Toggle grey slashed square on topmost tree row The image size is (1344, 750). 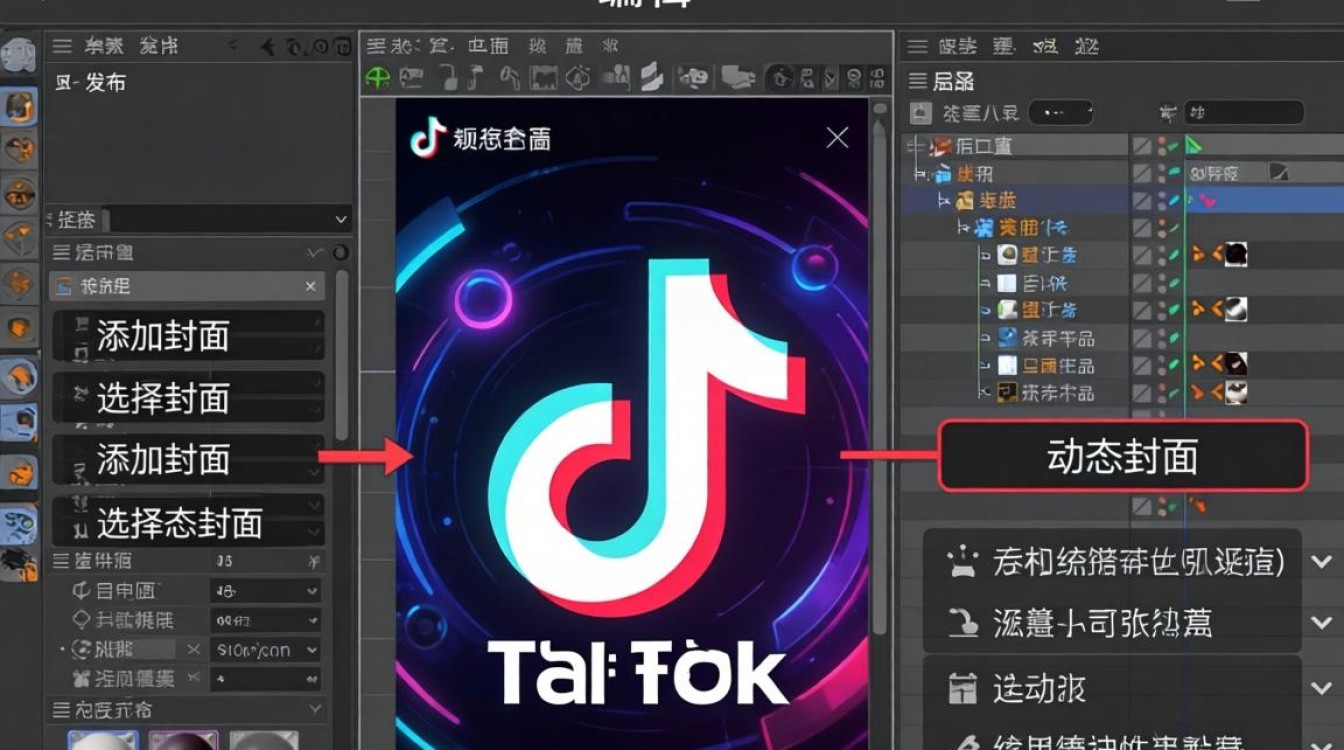pos(1142,146)
